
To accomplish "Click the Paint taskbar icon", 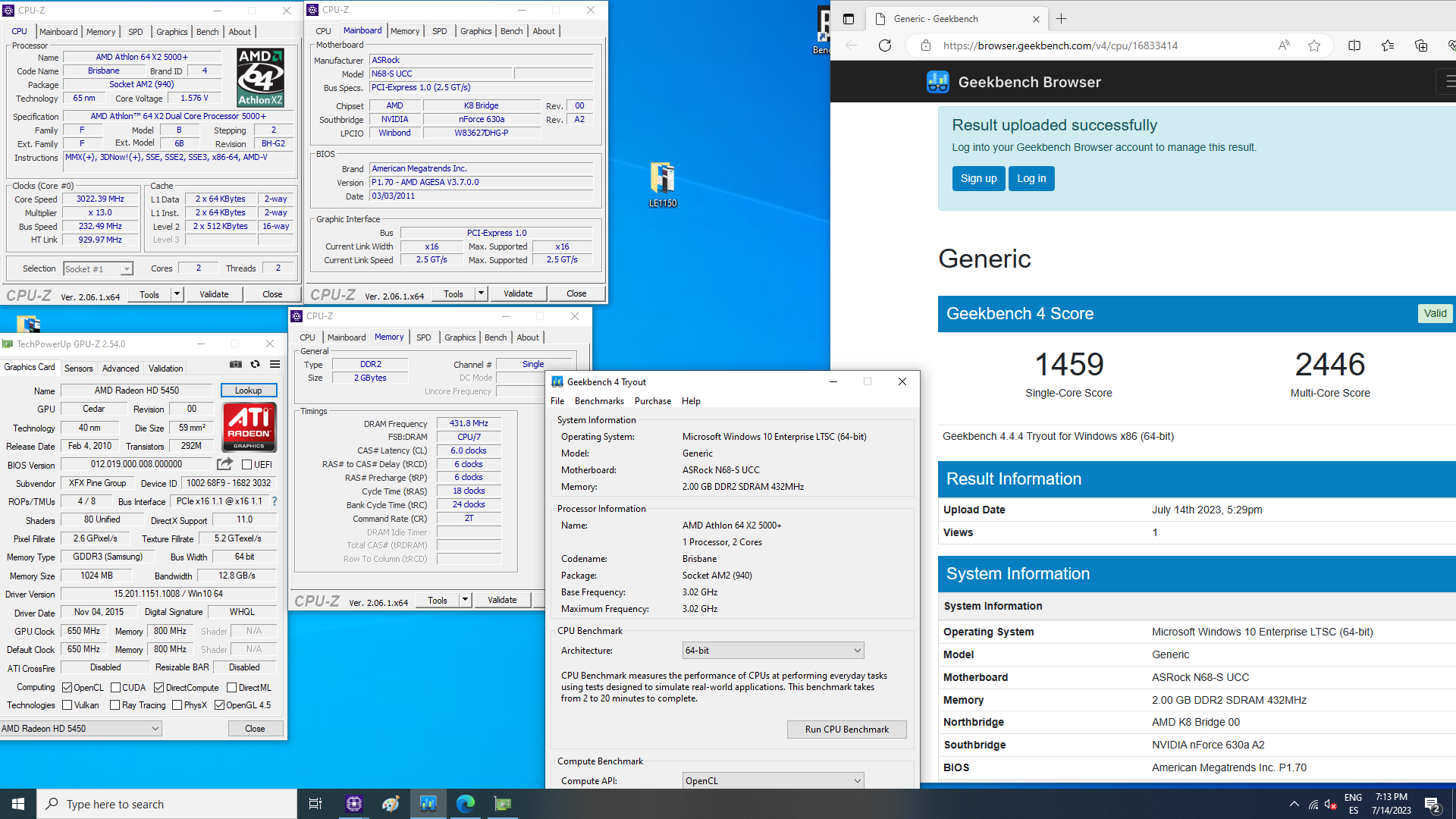I will click(x=391, y=804).
